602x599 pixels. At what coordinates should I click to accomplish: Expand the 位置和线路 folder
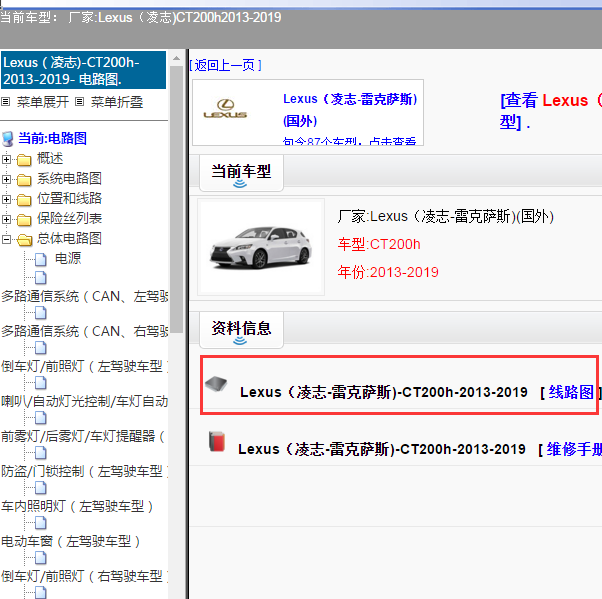[6, 199]
